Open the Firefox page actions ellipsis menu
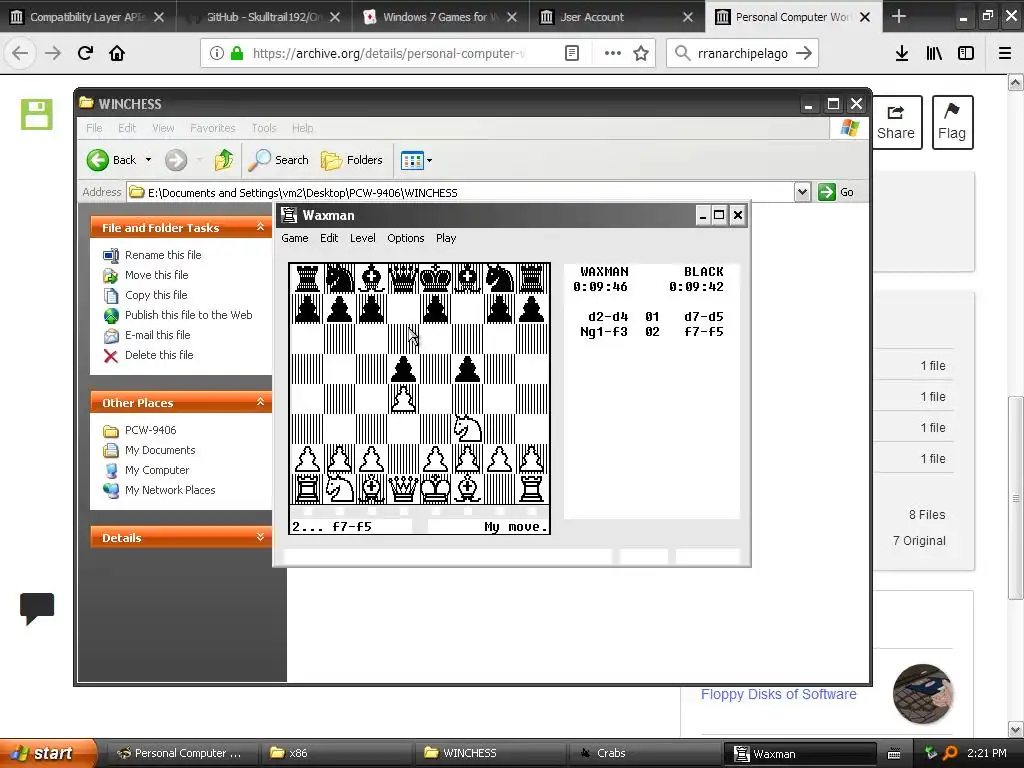 point(613,54)
